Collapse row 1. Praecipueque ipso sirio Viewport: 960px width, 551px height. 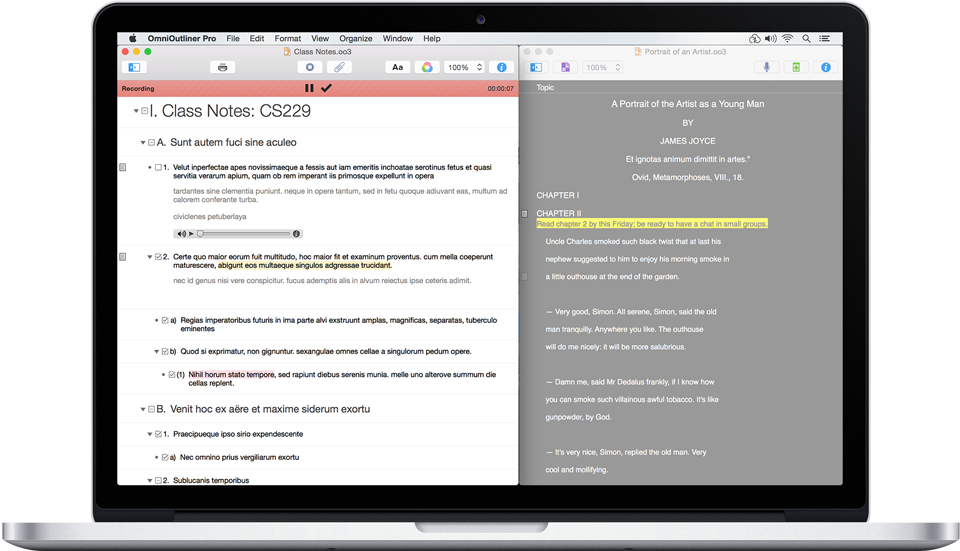[x=149, y=434]
